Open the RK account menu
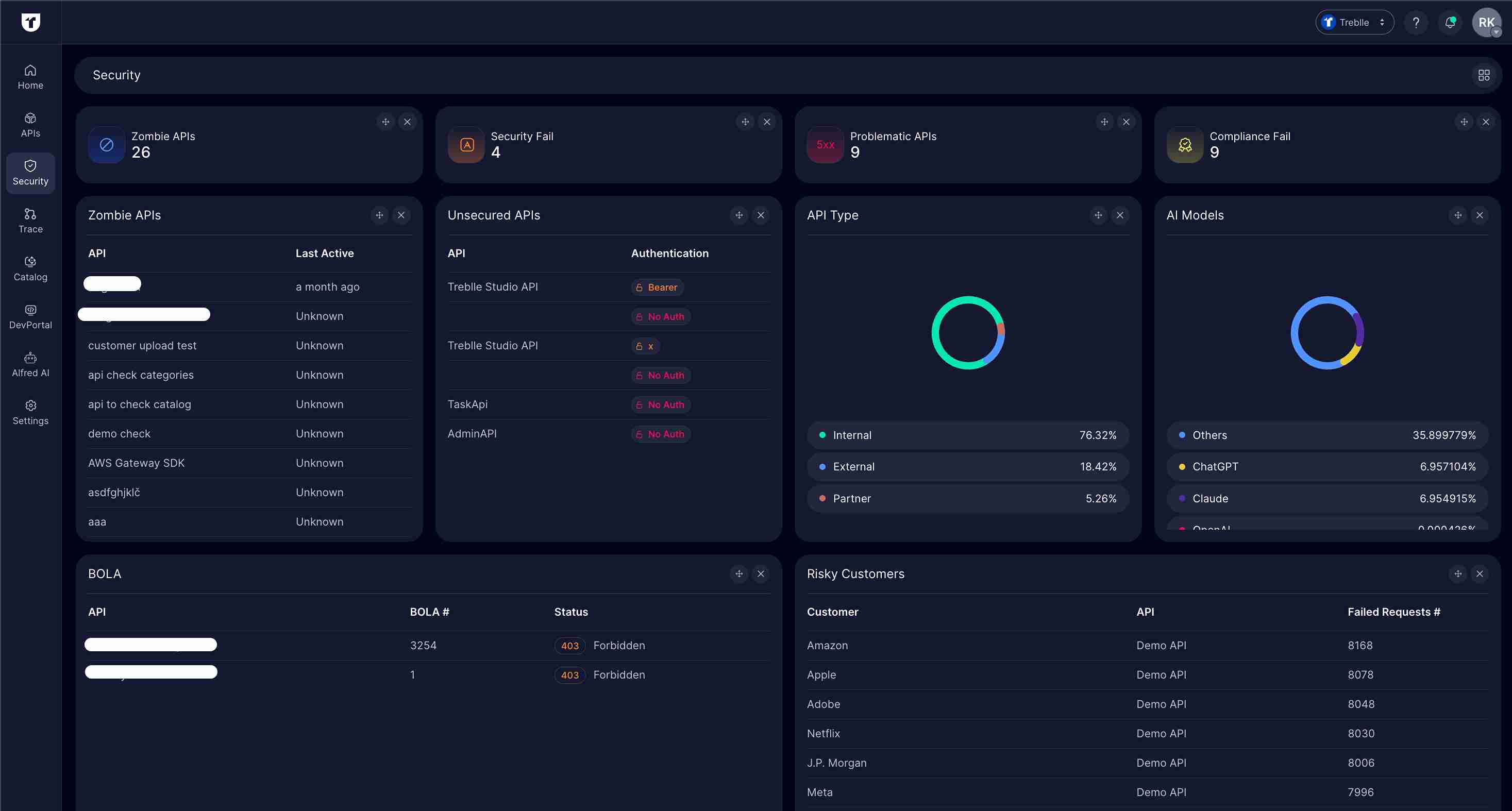This screenshot has width=1512, height=811. [x=1487, y=22]
